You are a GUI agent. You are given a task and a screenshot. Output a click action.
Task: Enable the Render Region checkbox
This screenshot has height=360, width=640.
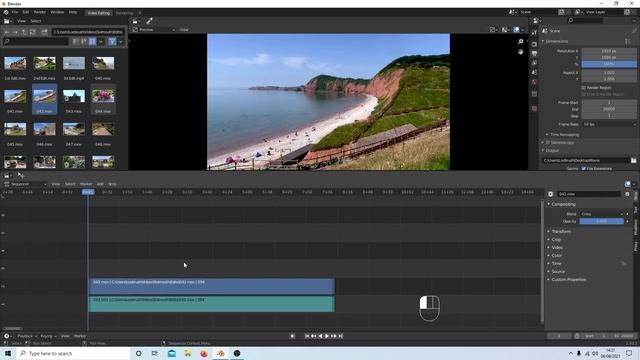point(584,88)
